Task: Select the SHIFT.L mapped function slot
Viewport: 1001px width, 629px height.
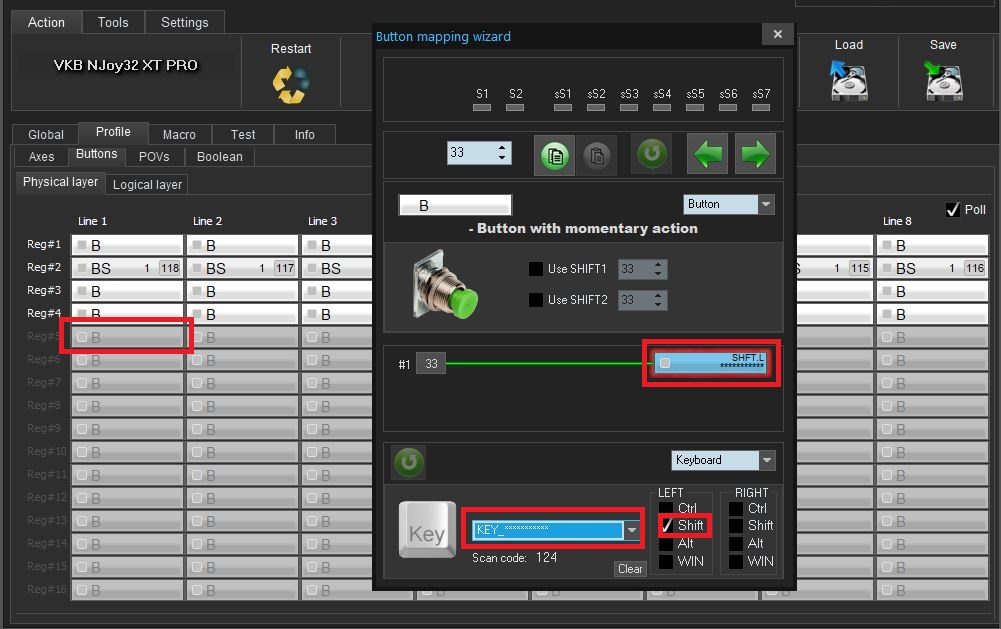Action: (711, 363)
